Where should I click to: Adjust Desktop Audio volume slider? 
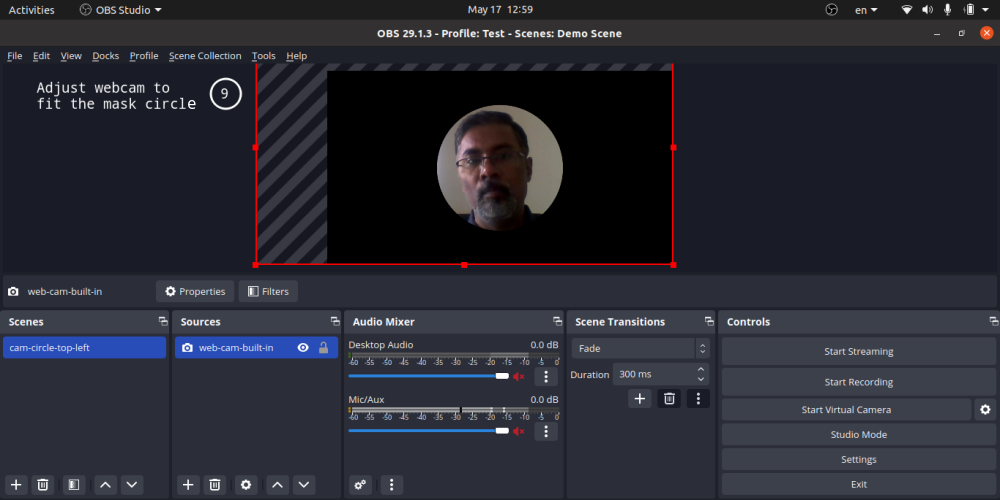click(429, 376)
